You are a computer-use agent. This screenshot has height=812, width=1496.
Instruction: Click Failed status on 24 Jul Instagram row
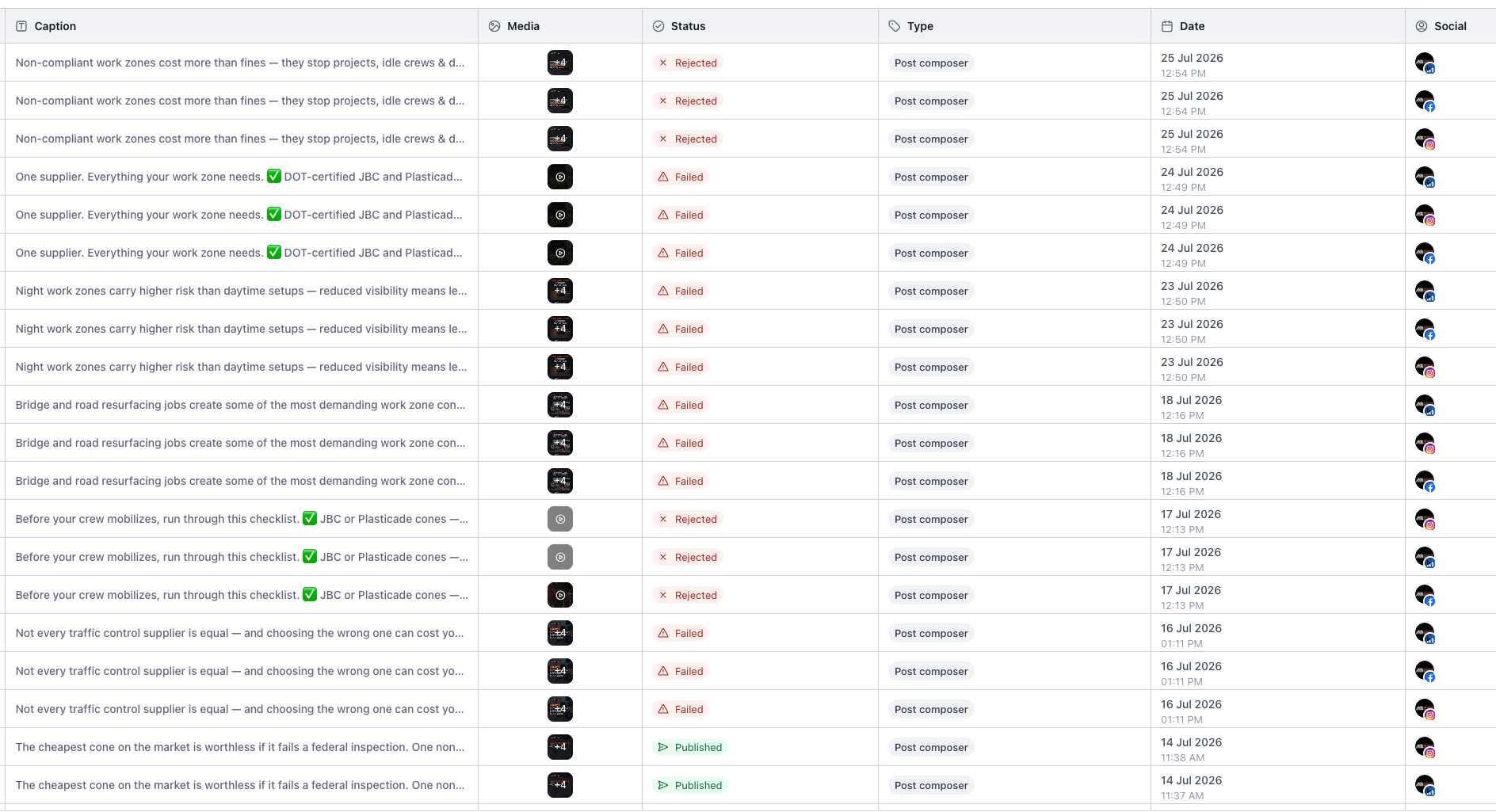pyautogui.click(x=681, y=215)
